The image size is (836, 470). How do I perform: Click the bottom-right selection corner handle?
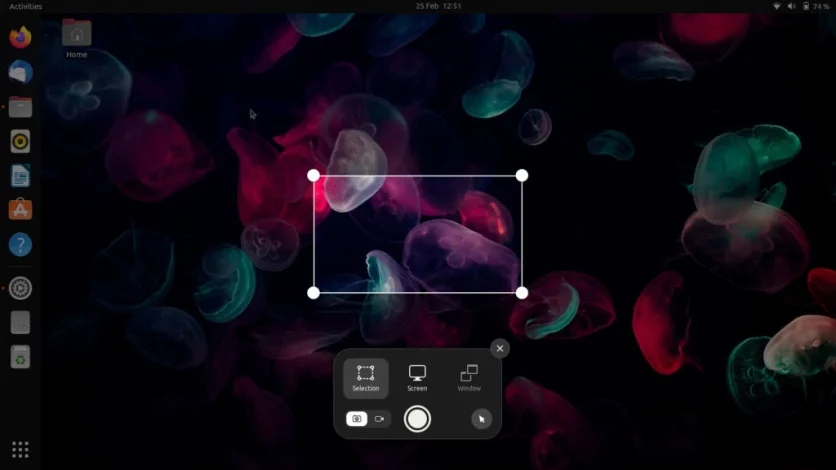pyautogui.click(x=522, y=293)
